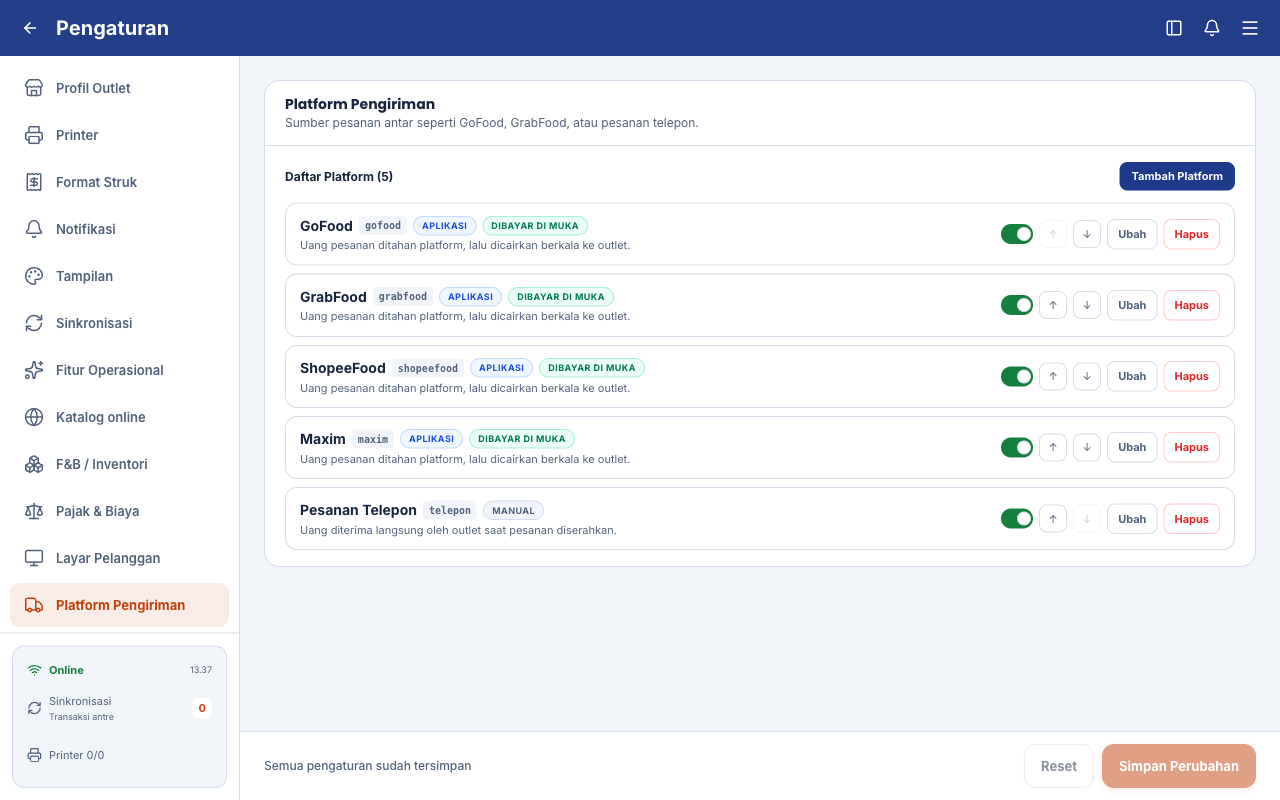The image size is (1280, 800).
Task: Delete Pesanan Telepon with Hapus button
Action: tap(1191, 519)
